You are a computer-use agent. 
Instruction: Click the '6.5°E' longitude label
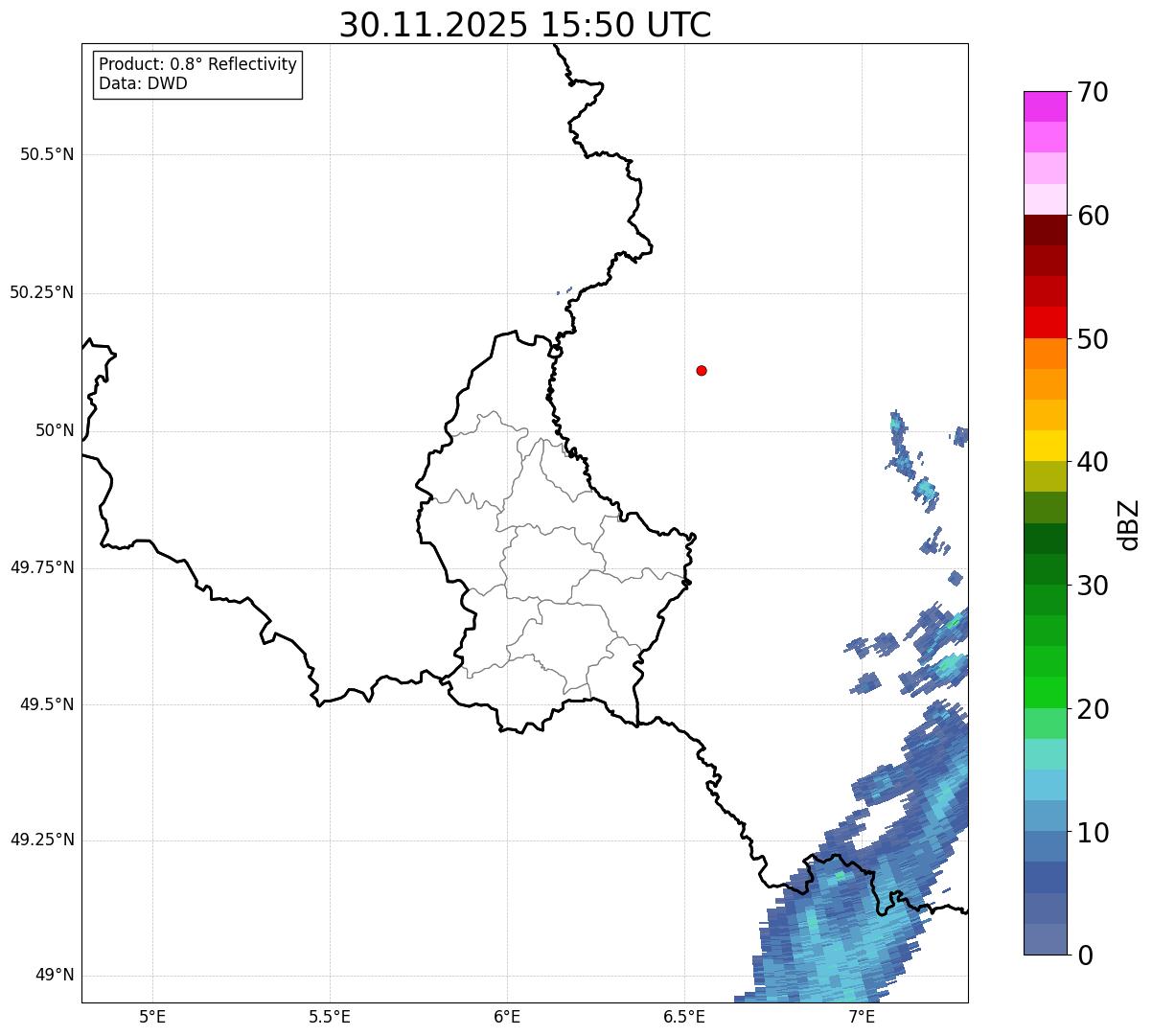point(684,1016)
